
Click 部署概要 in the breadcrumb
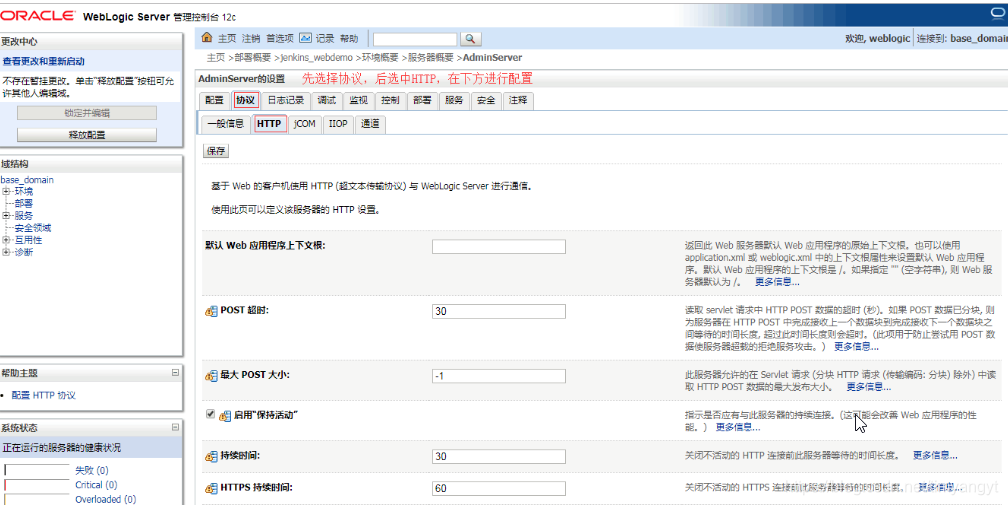(x=253, y=58)
